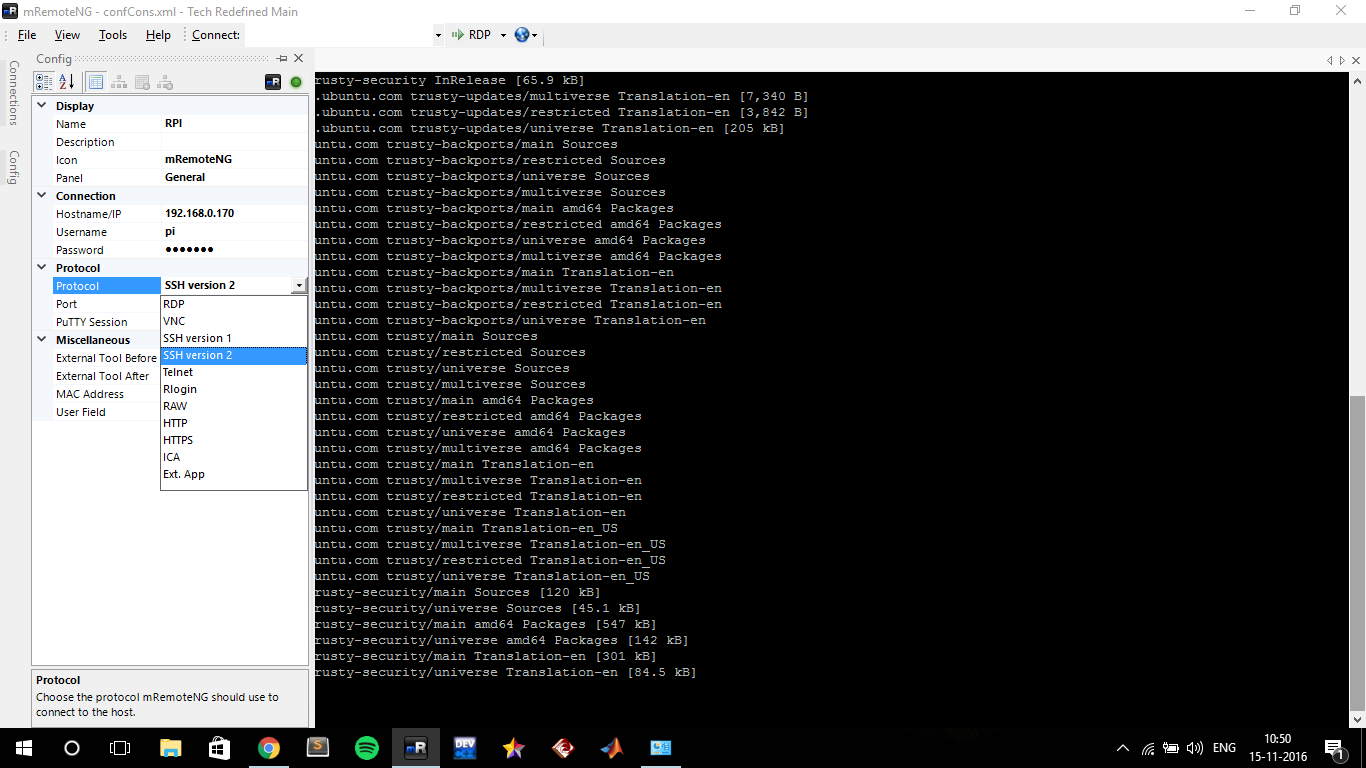The image size is (1366, 768).
Task: Click the Hostname/IP value 192.168.0.170
Action: tap(200, 213)
